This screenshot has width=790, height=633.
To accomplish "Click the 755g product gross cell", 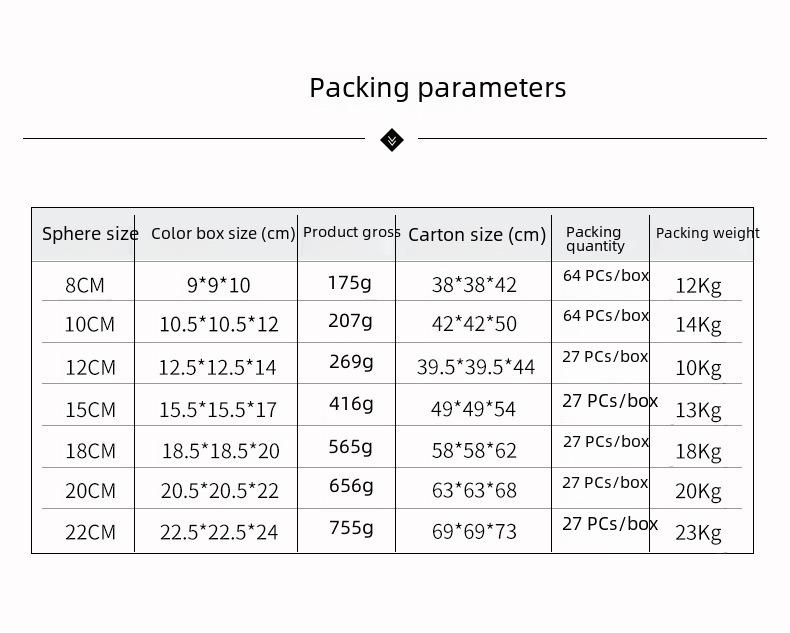I will click(x=350, y=527).
